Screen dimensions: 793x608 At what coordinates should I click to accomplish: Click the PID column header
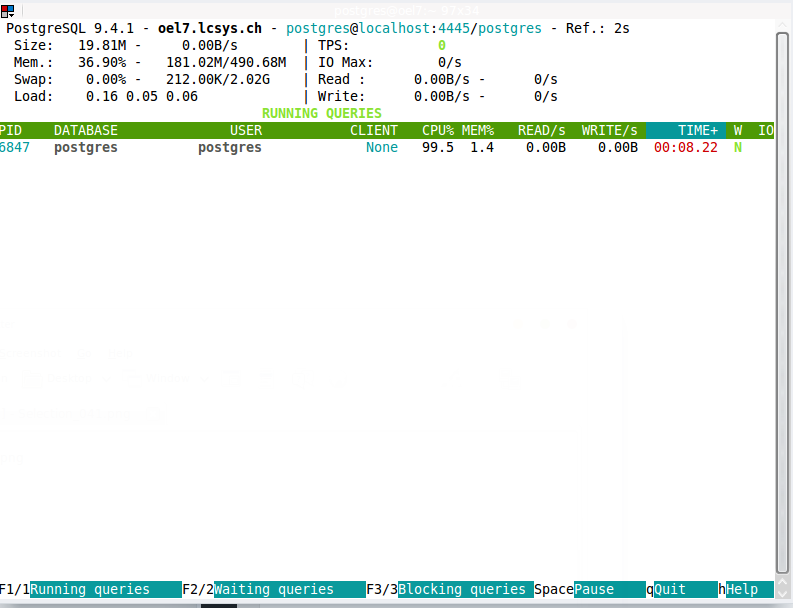tap(10, 130)
